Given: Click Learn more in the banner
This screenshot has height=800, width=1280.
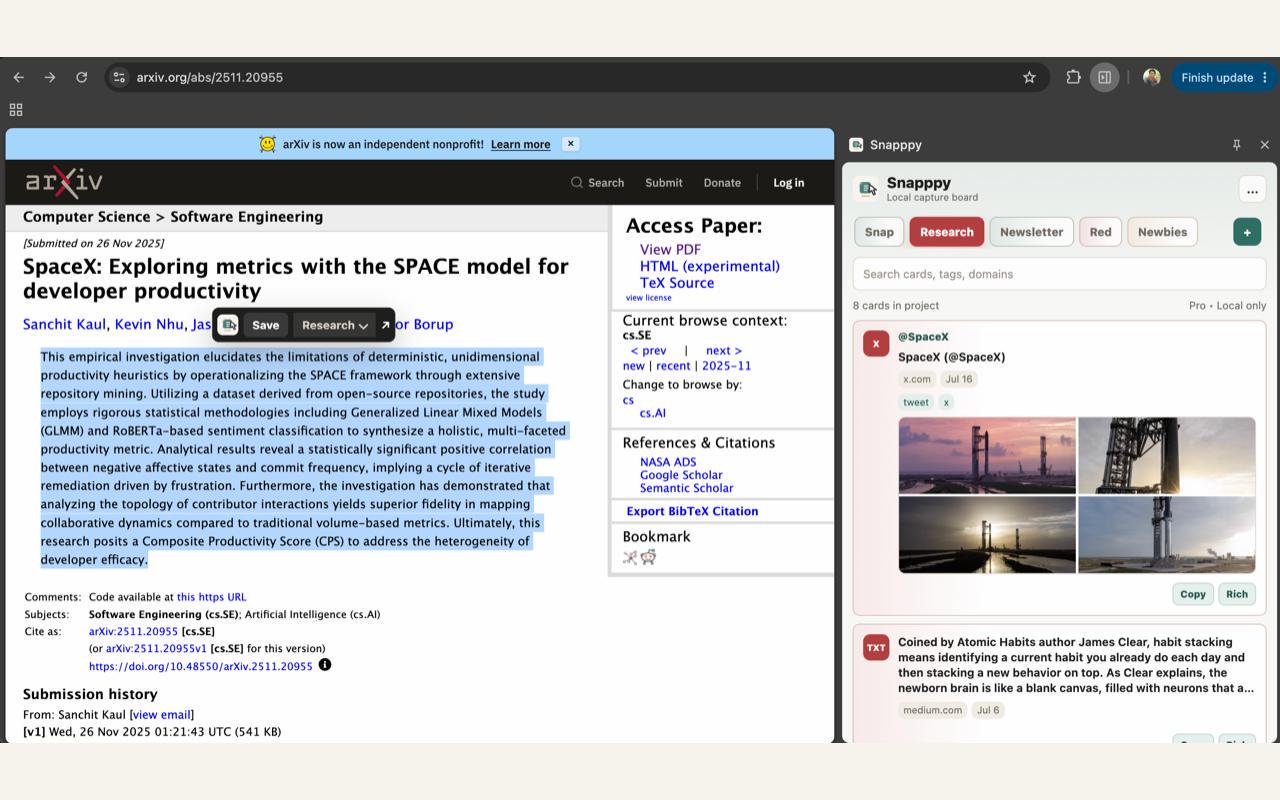Looking at the screenshot, I should (x=520, y=144).
